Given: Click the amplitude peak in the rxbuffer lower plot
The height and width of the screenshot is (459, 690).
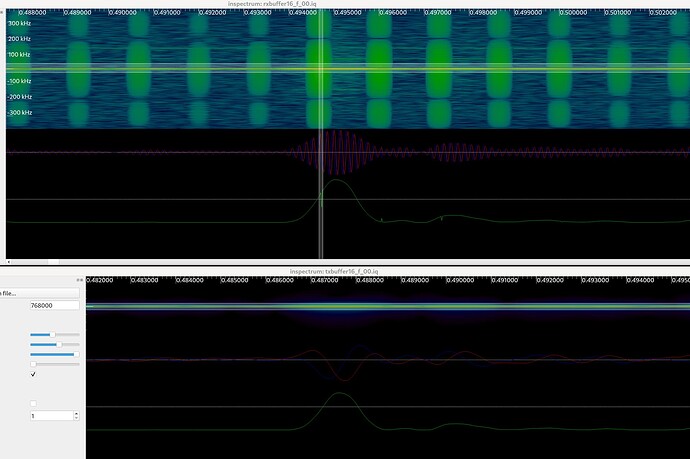Looking at the screenshot, I should coord(336,180).
